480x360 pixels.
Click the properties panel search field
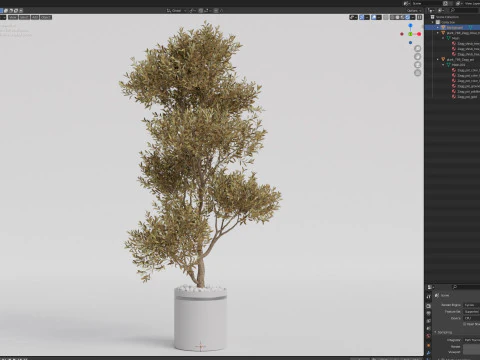(x=466, y=287)
